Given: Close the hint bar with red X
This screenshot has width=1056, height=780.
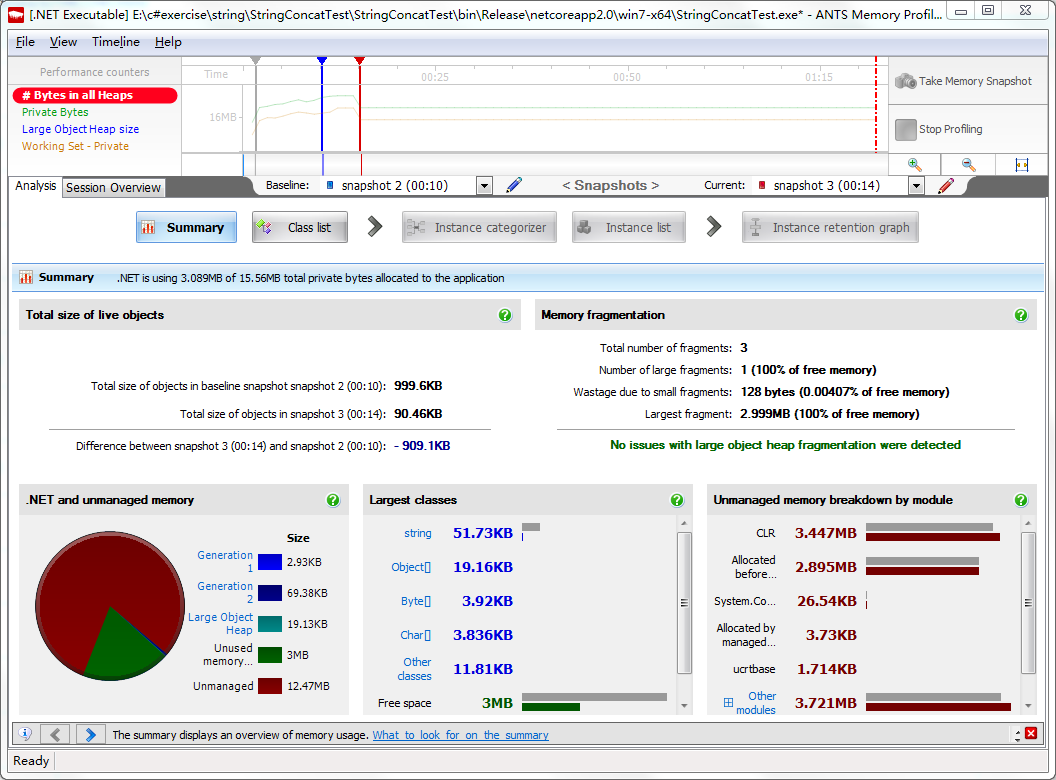Looking at the screenshot, I should (x=1030, y=733).
